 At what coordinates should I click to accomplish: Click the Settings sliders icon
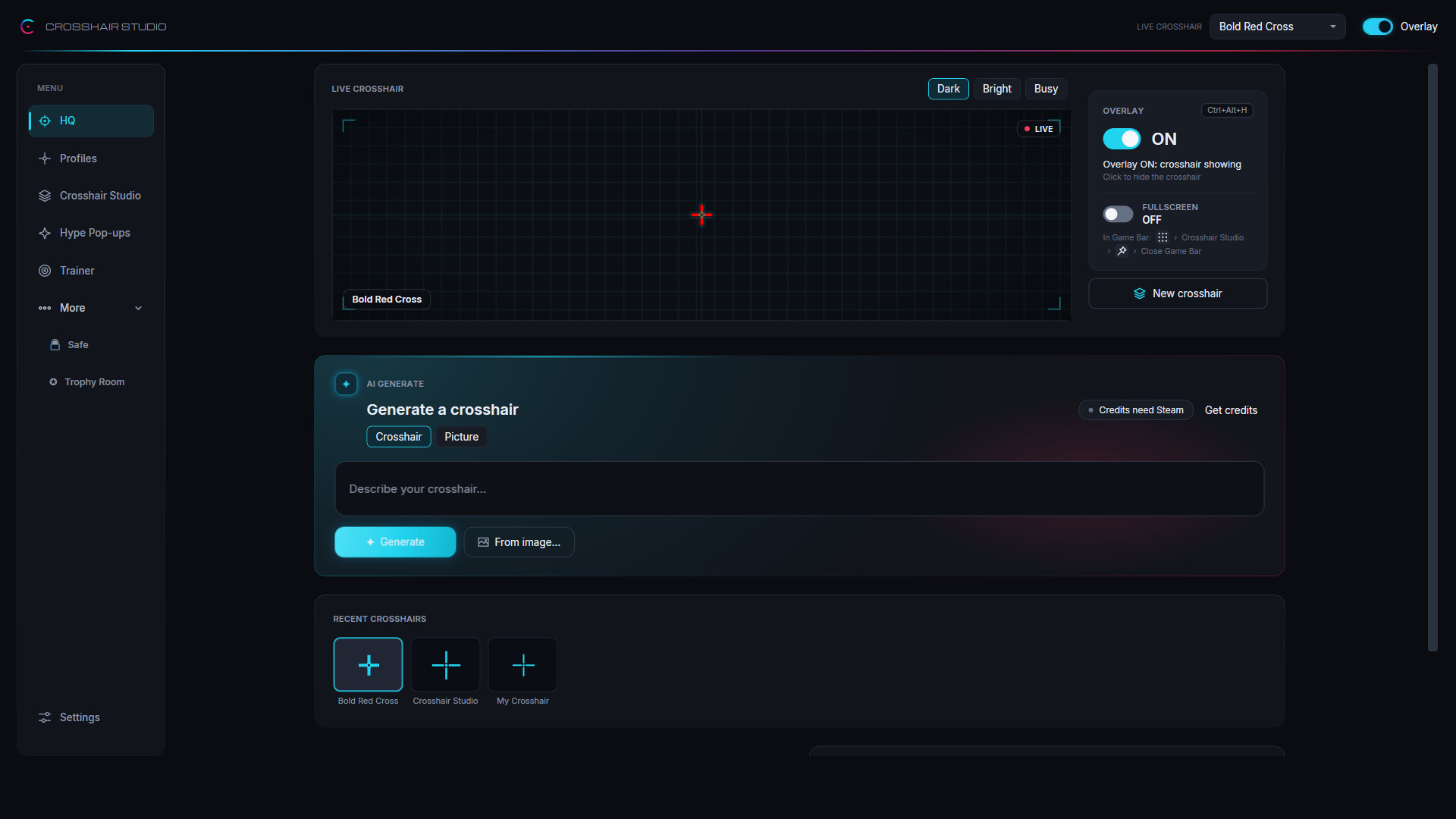point(45,717)
